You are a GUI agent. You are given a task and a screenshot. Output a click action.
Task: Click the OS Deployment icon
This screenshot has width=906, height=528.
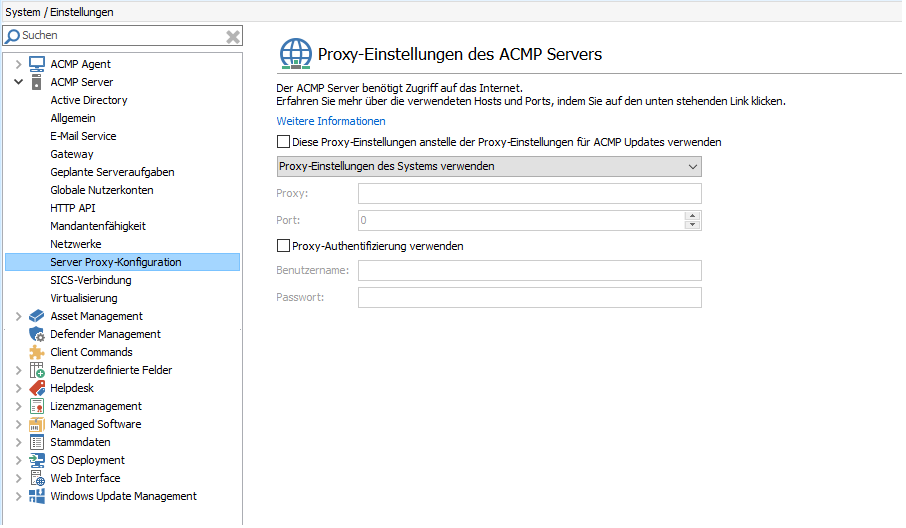pos(36,460)
